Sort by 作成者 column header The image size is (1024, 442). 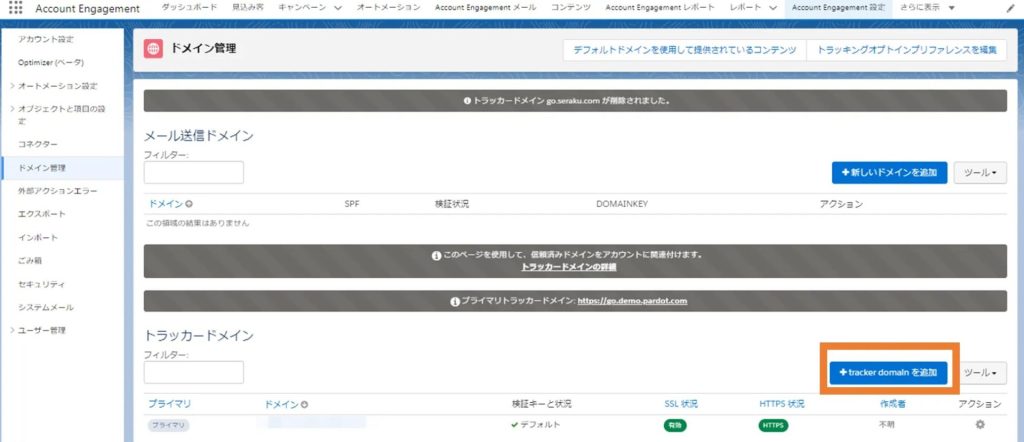(x=893, y=404)
